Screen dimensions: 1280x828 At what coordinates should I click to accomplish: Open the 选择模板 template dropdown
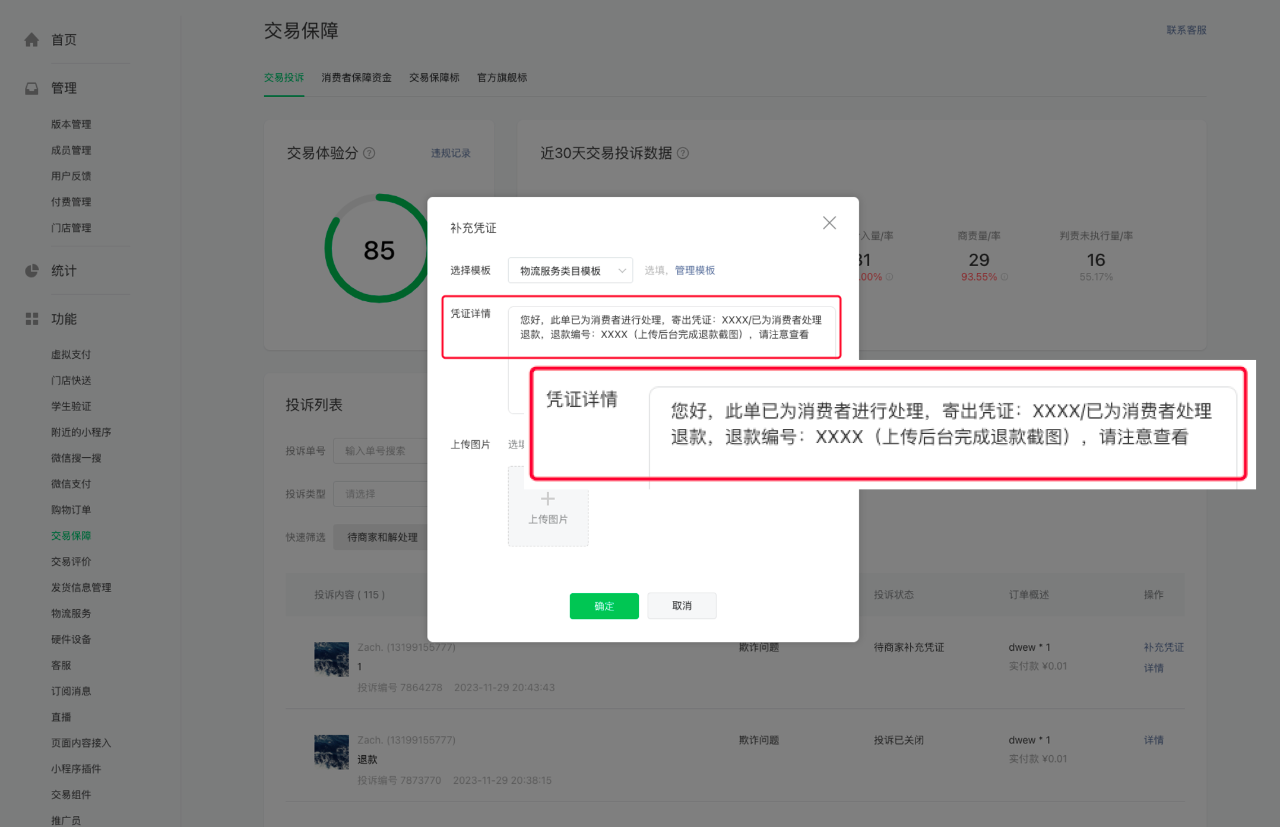pos(570,270)
